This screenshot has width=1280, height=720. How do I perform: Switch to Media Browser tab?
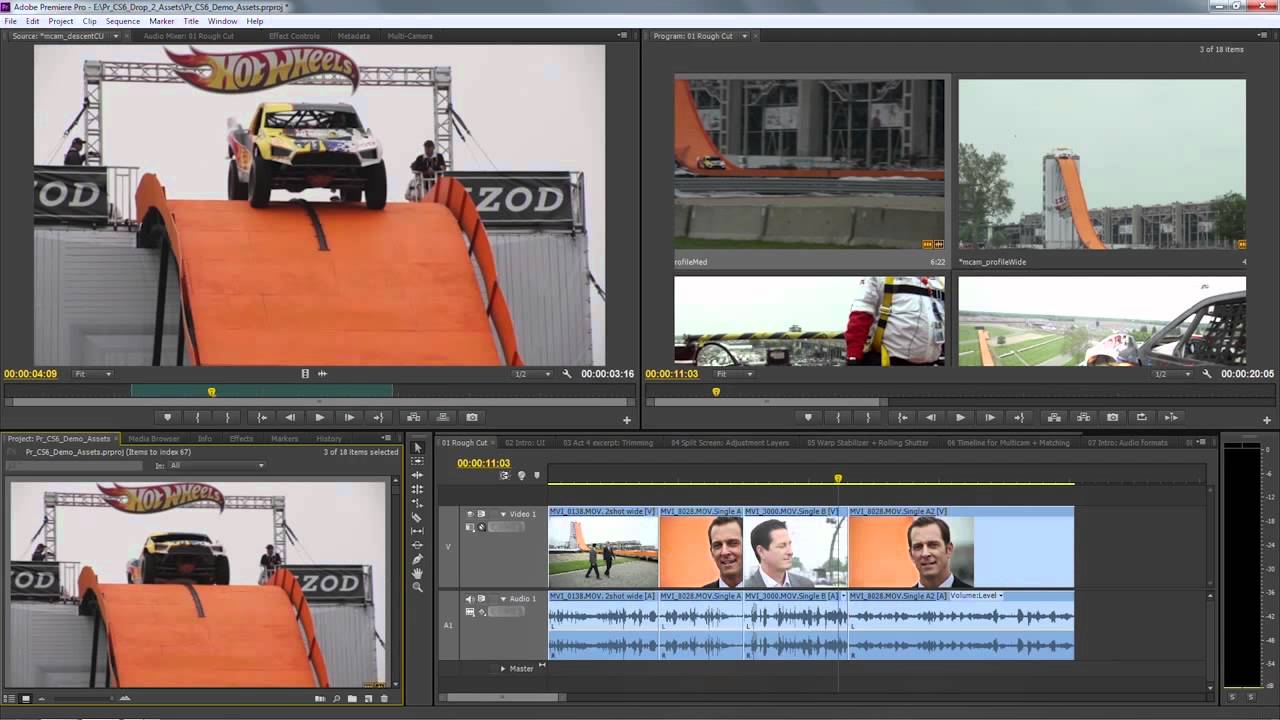tap(154, 438)
